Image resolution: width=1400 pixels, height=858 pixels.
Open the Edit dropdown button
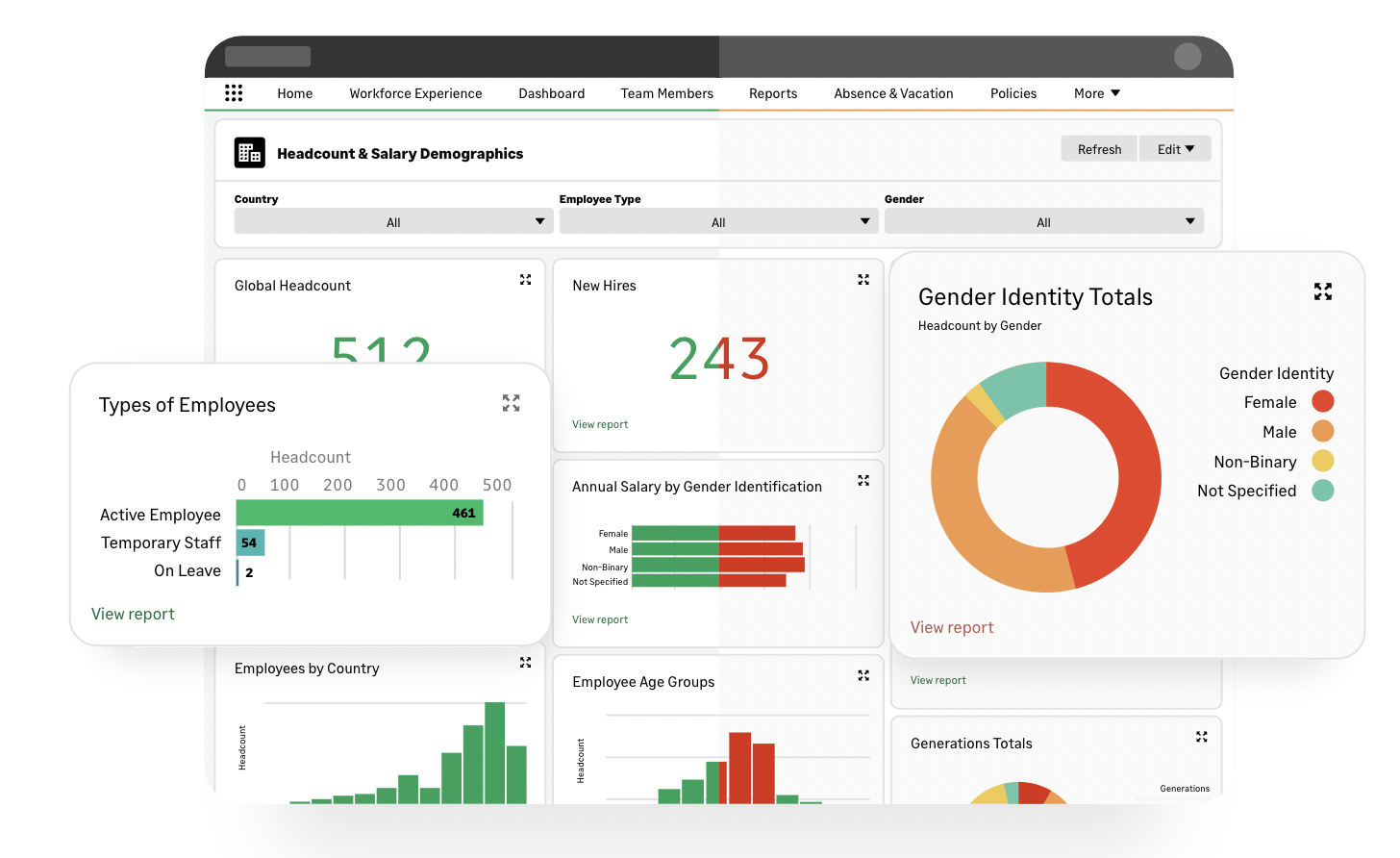[x=1175, y=149]
